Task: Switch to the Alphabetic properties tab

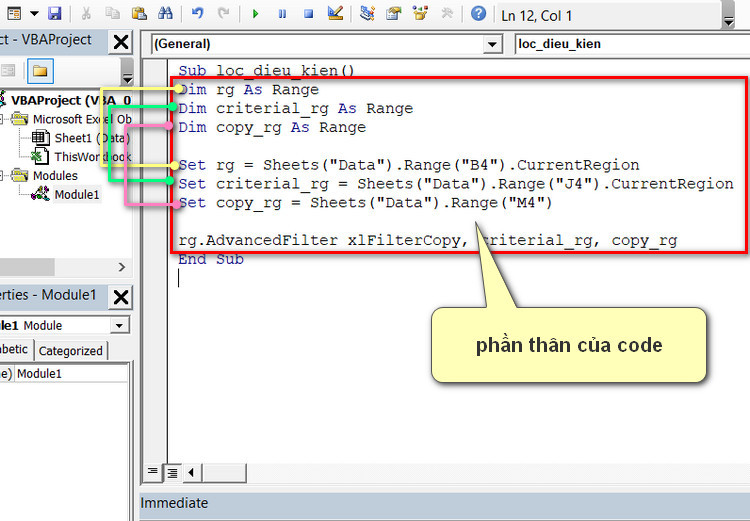Action: pyautogui.click(x=15, y=350)
